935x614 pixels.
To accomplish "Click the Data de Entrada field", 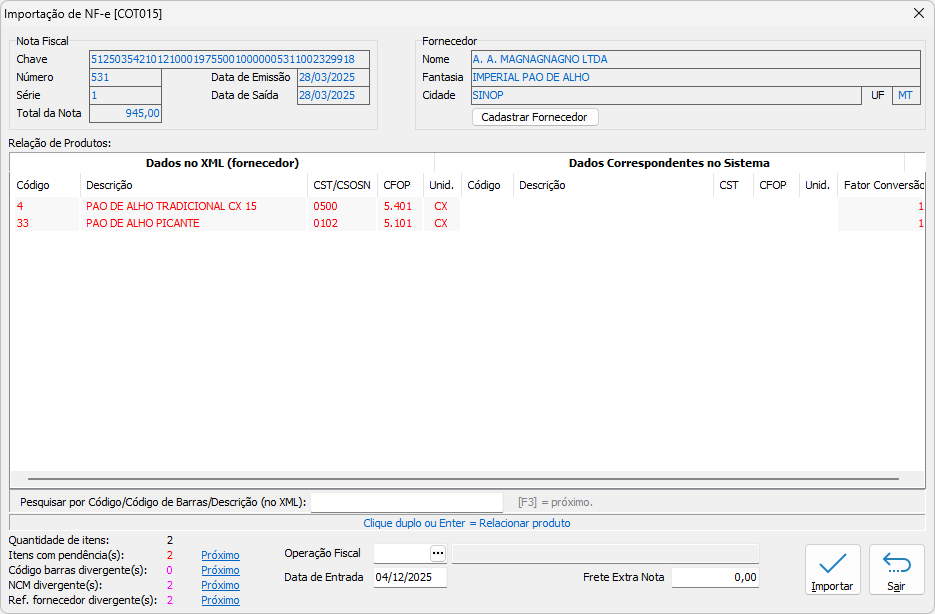I will coord(410,577).
